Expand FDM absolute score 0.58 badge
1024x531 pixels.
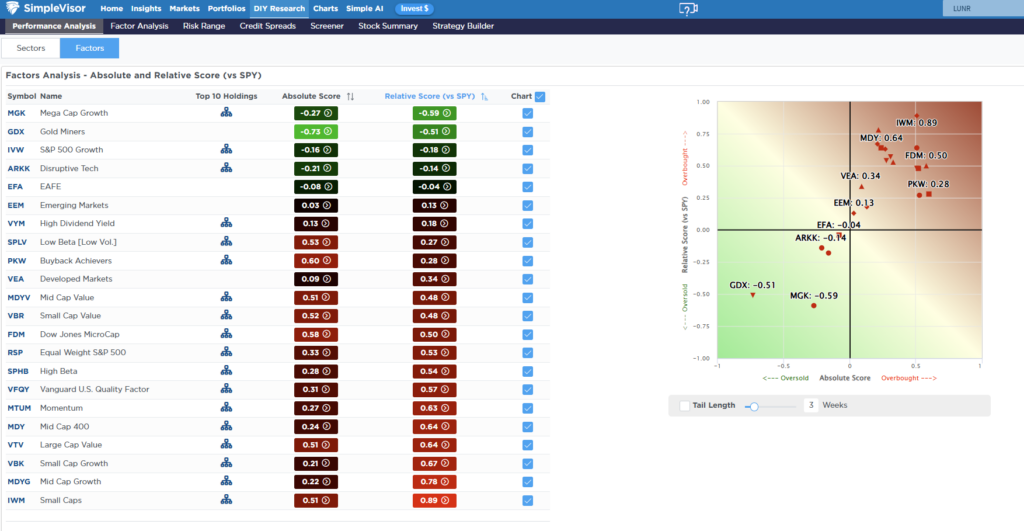(x=316, y=334)
